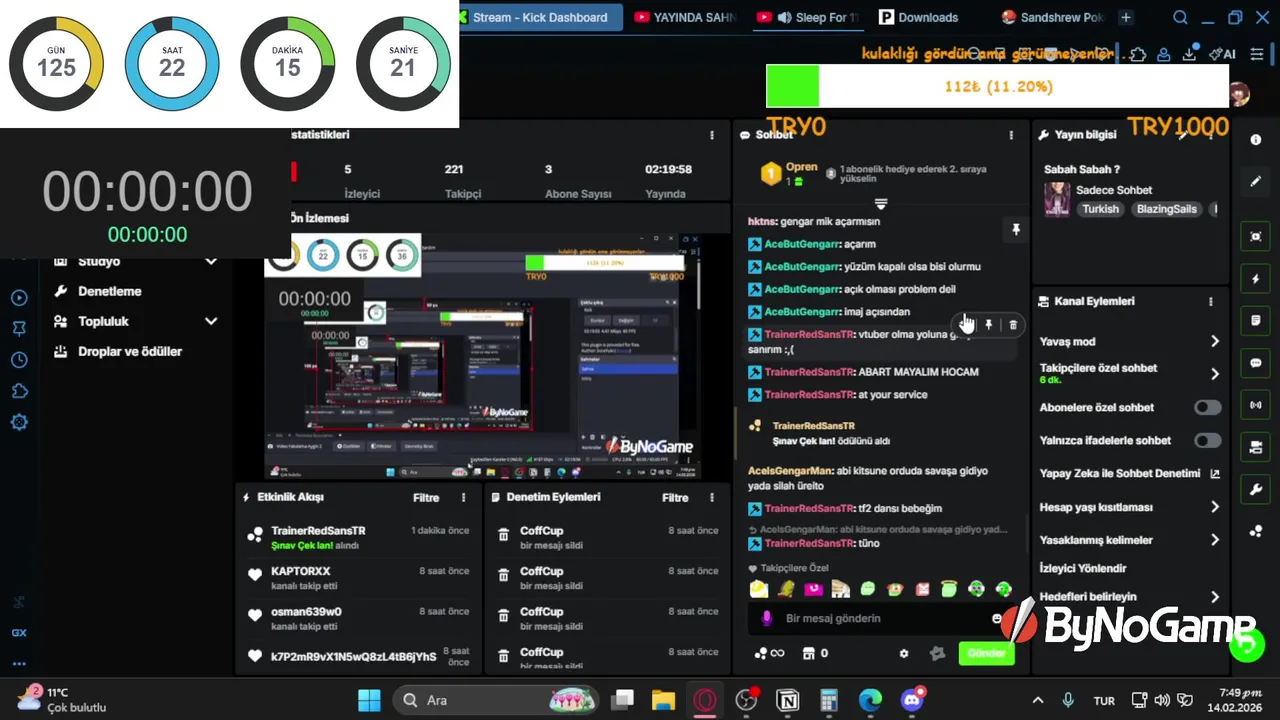
Task: Open Etkinlik Akışı Filtre dropdown
Action: [x=426, y=497]
